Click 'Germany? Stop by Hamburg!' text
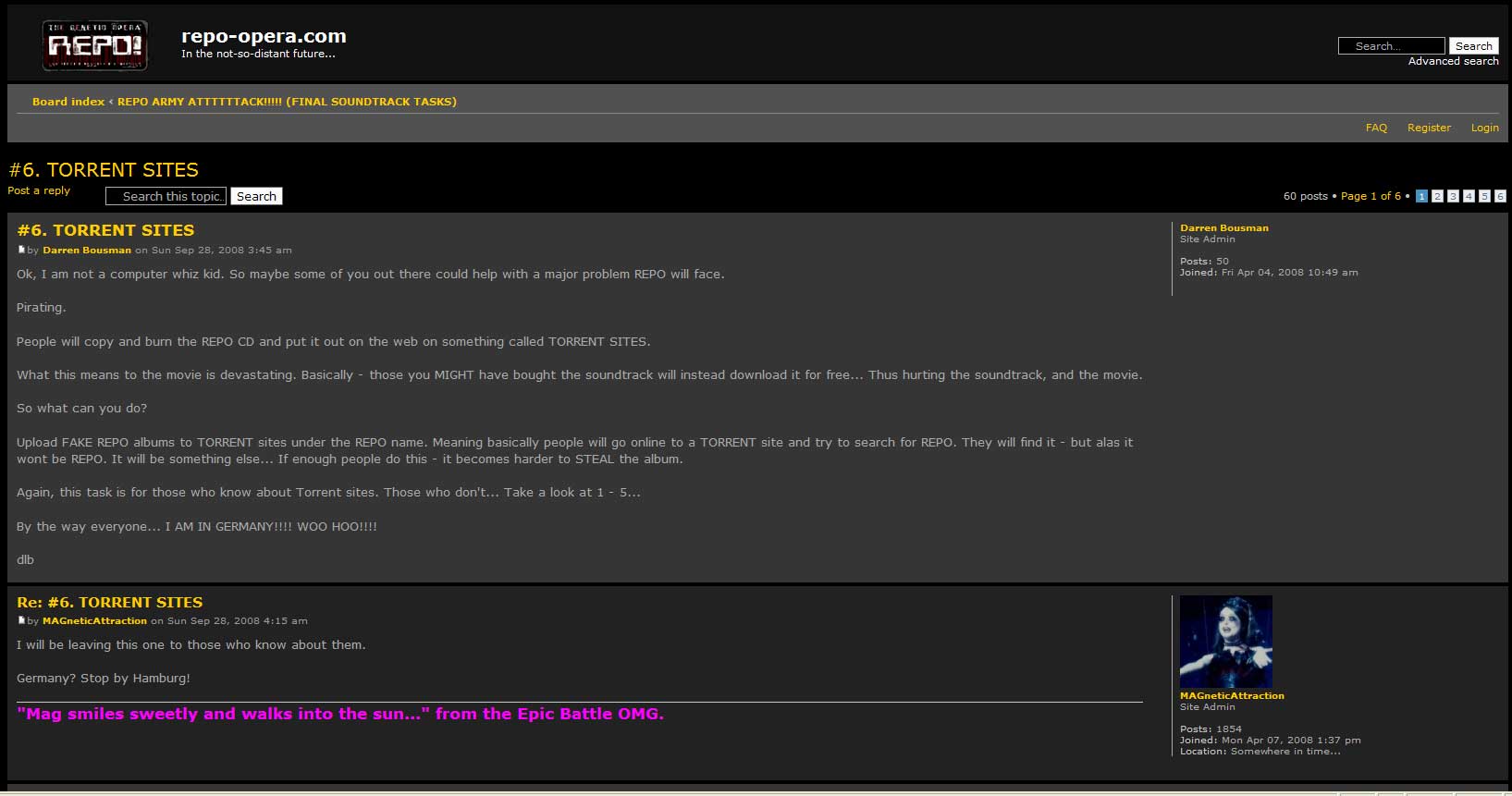Viewport: 1512px width, 796px height. click(104, 679)
